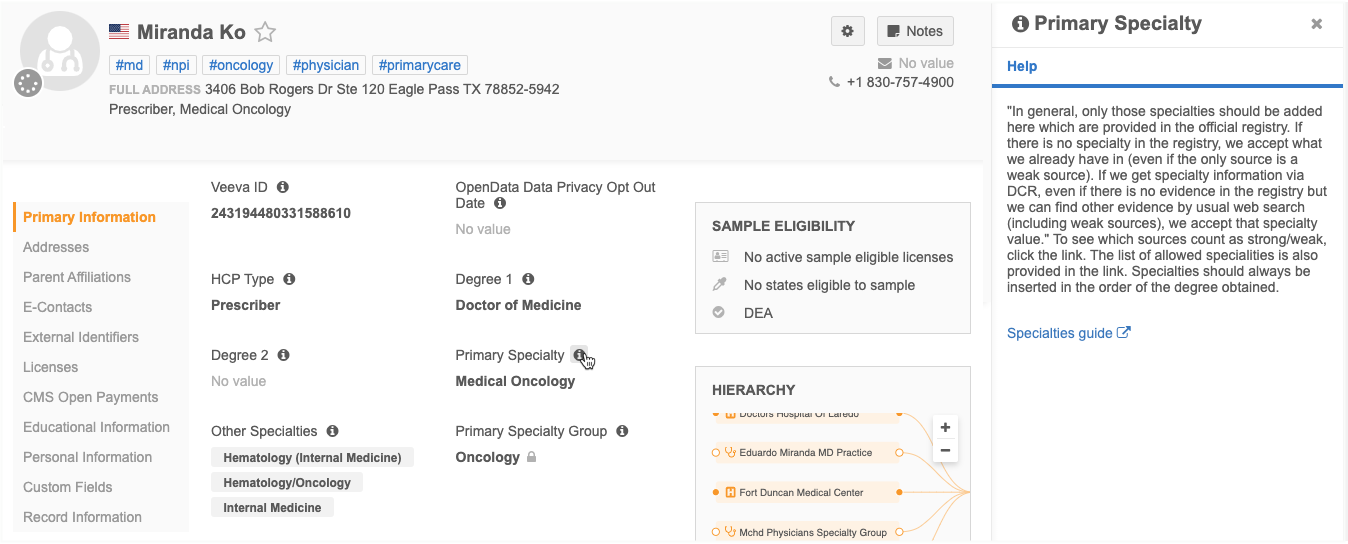Image resolution: width=1348 pixels, height=544 pixels.
Task: Click the Other Specialties info icon
Action: point(332,431)
